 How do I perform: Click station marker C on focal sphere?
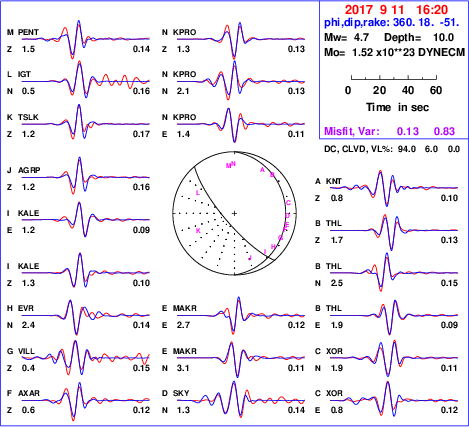(x=288, y=203)
